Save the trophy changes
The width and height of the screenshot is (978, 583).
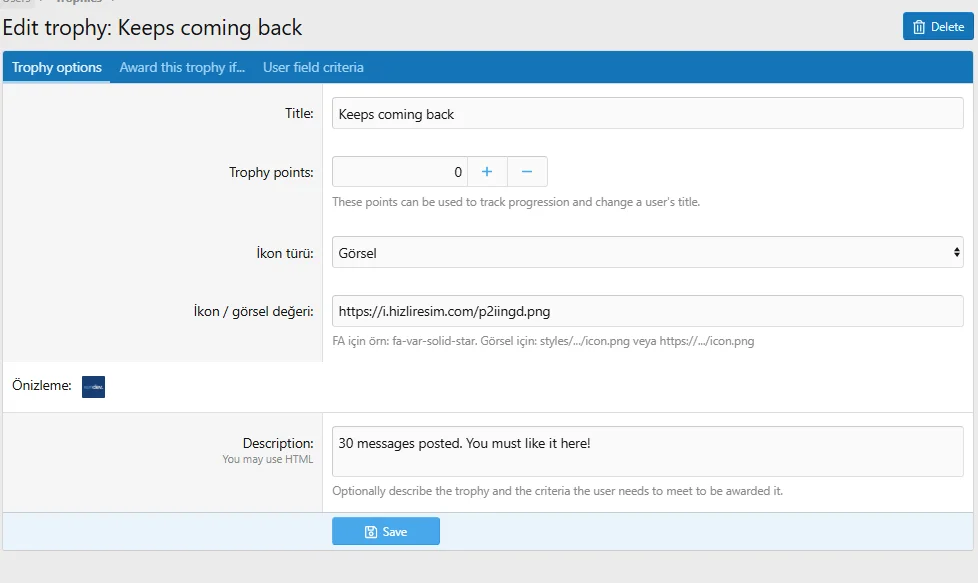tap(386, 532)
